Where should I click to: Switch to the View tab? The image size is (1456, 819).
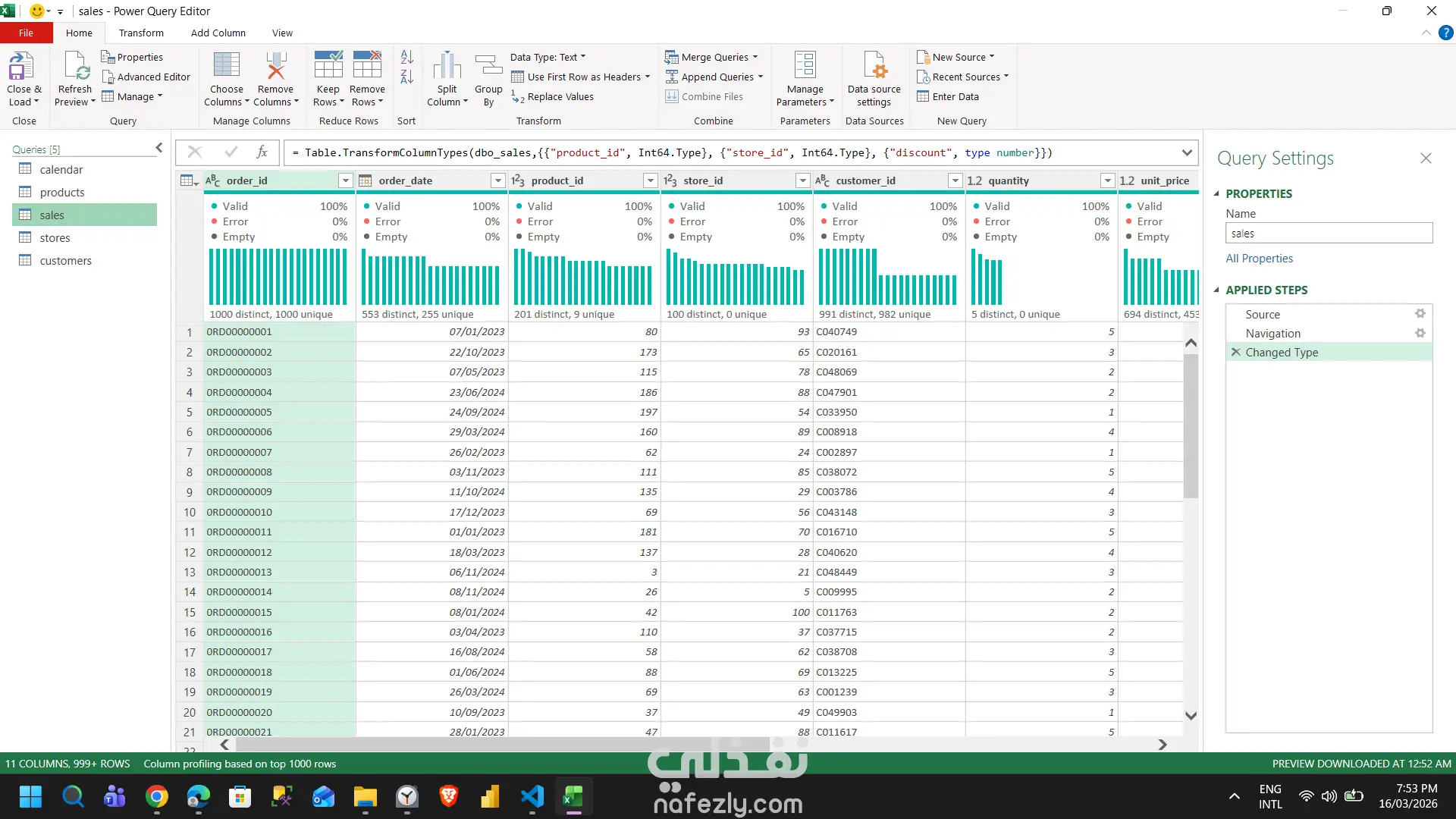click(x=282, y=33)
